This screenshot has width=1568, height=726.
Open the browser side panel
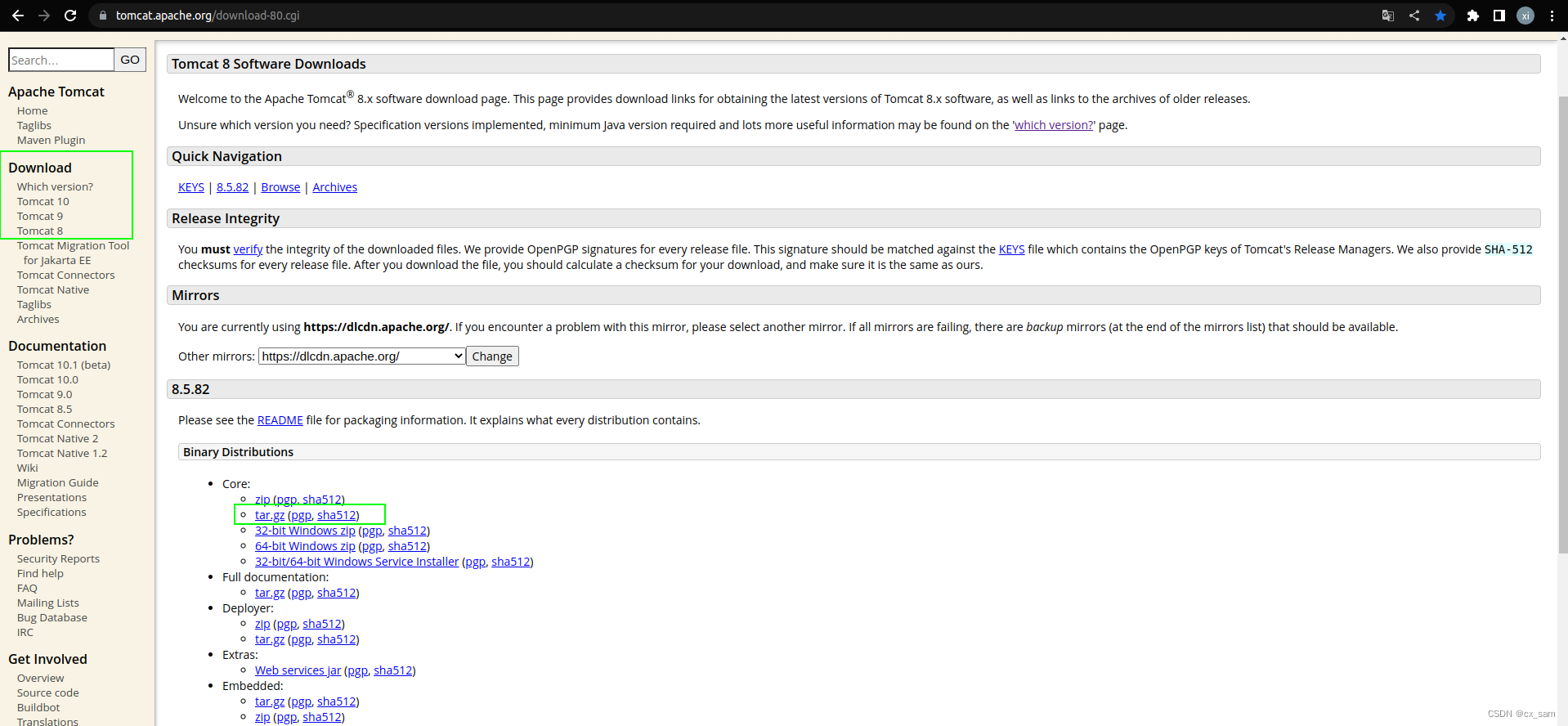[1499, 16]
